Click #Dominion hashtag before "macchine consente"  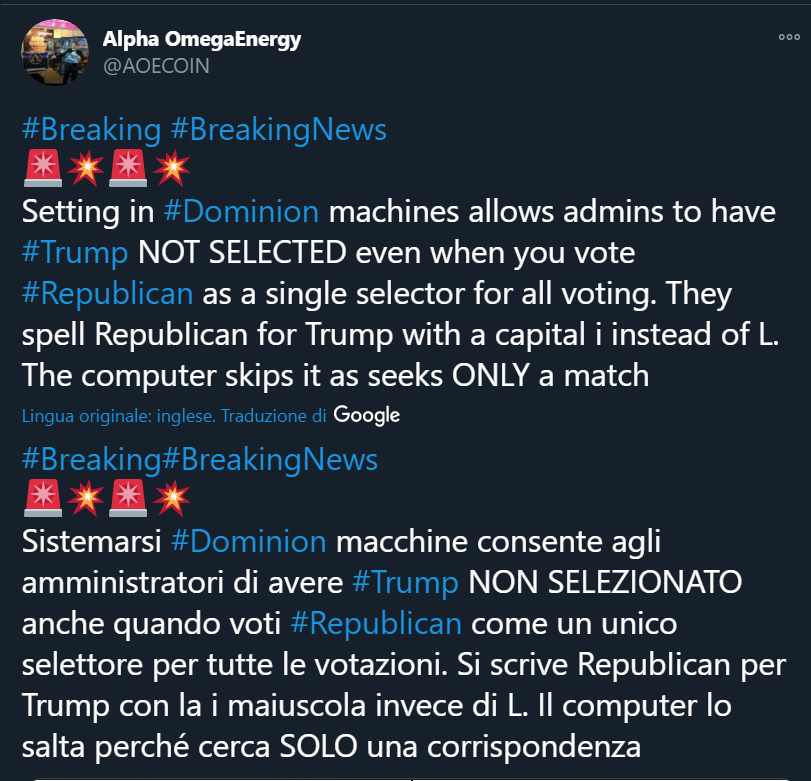(x=249, y=542)
